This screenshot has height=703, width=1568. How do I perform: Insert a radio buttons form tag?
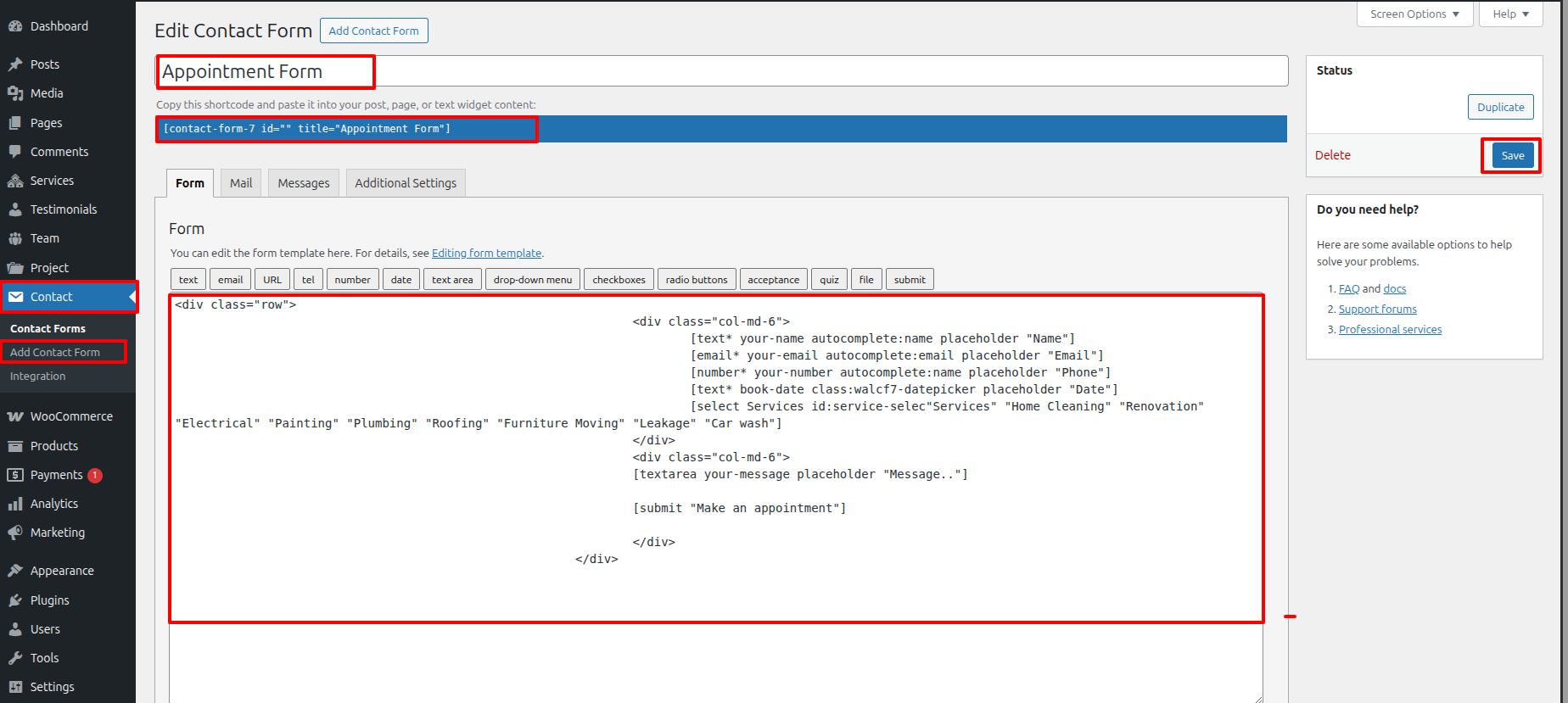point(697,280)
